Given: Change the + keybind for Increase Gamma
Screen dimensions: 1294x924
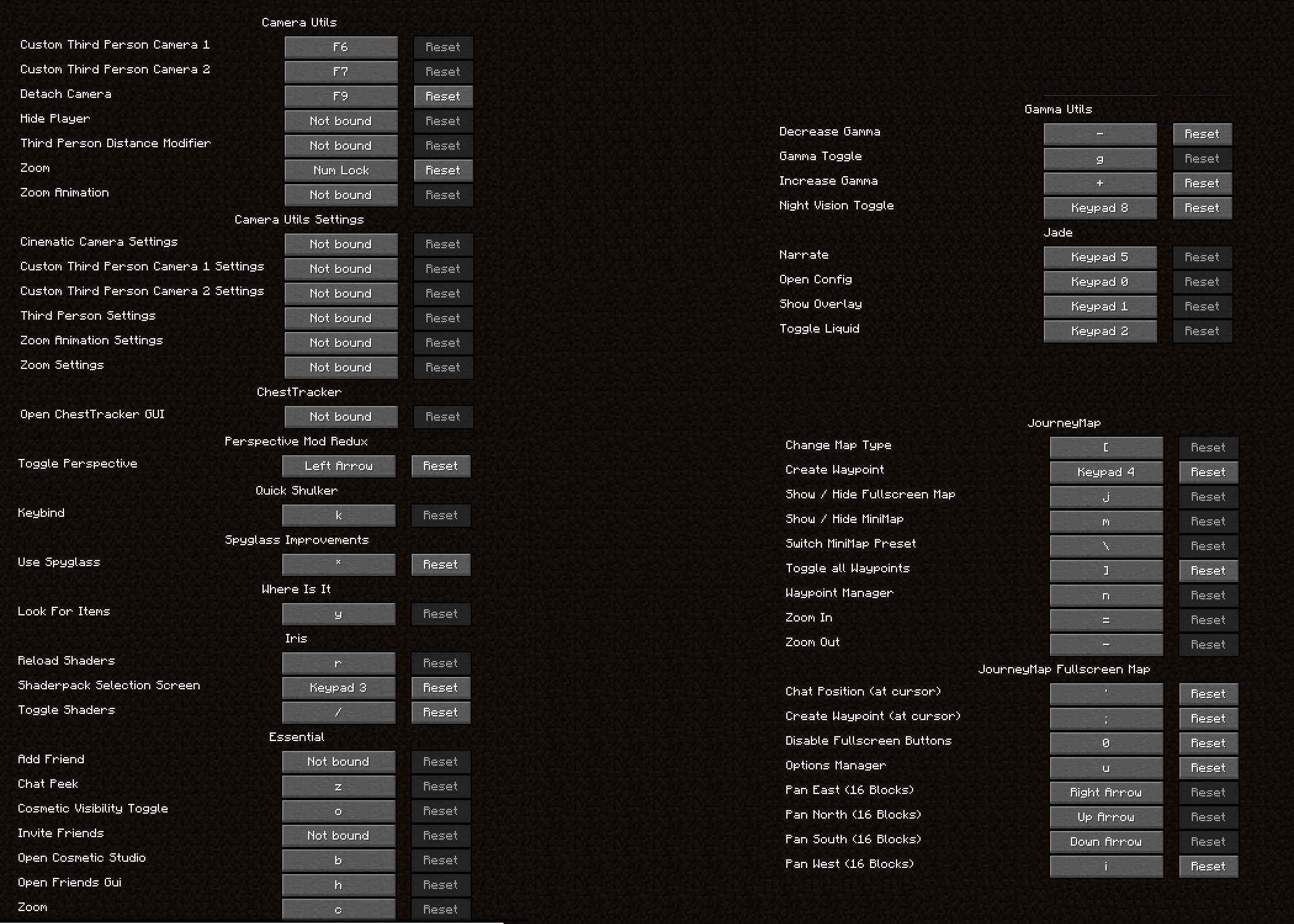Looking at the screenshot, I should (1100, 184).
